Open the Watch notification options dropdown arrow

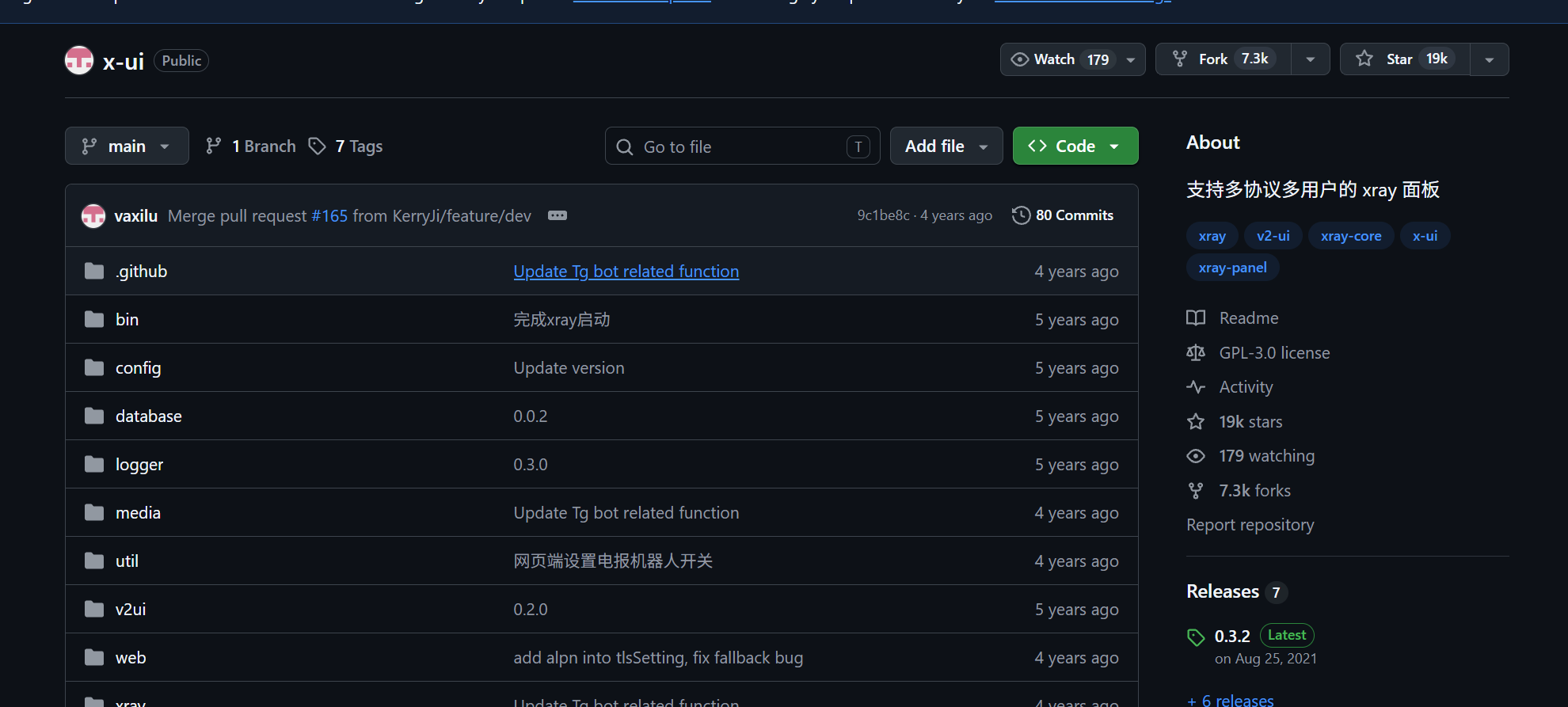[1131, 59]
